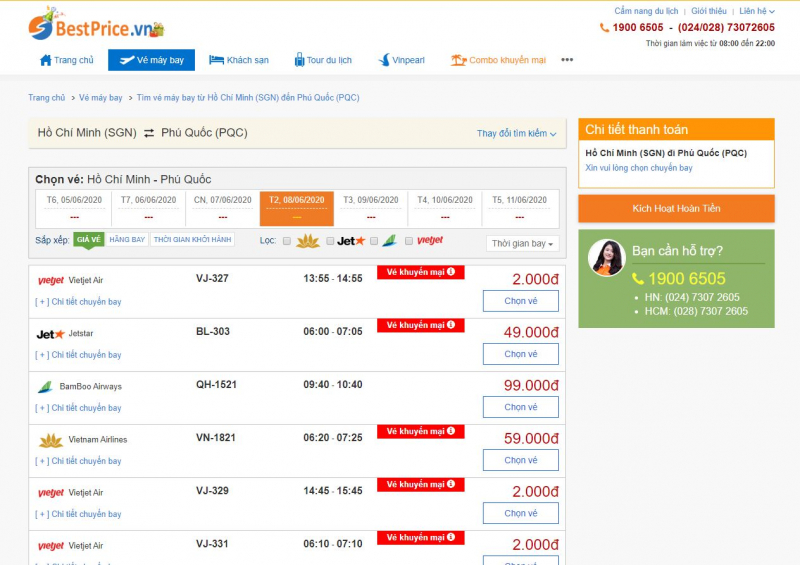Click Chọn vé for flight VJ-327
This screenshot has height=565, width=800.
tap(520, 301)
